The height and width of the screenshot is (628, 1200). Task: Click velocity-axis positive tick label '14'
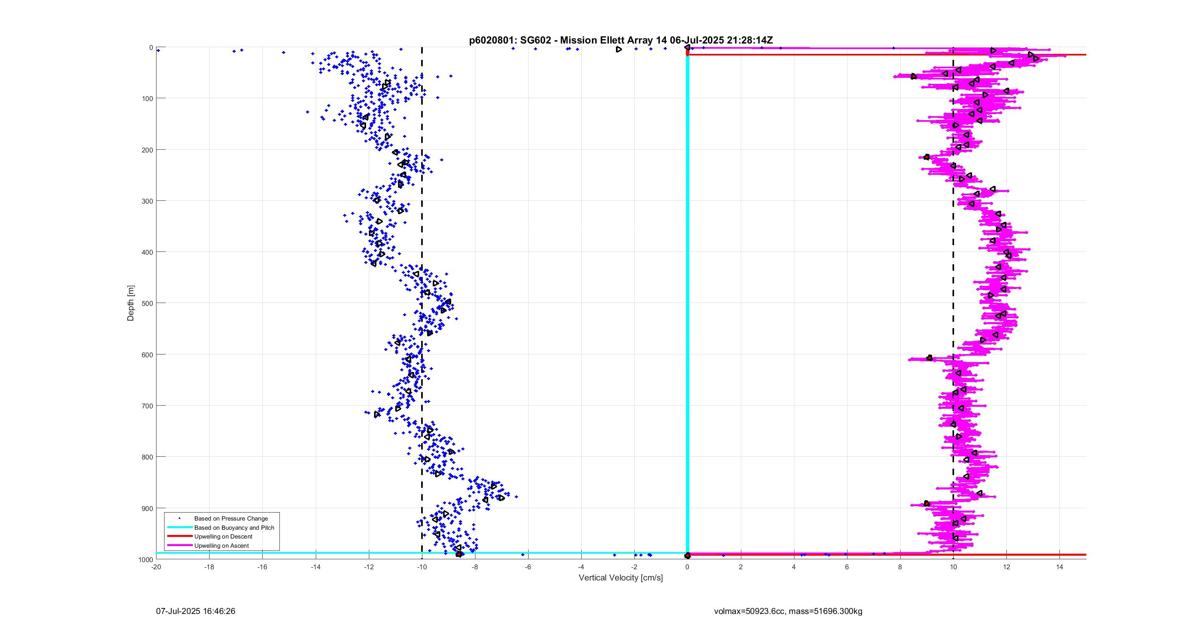(x=1059, y=567)
